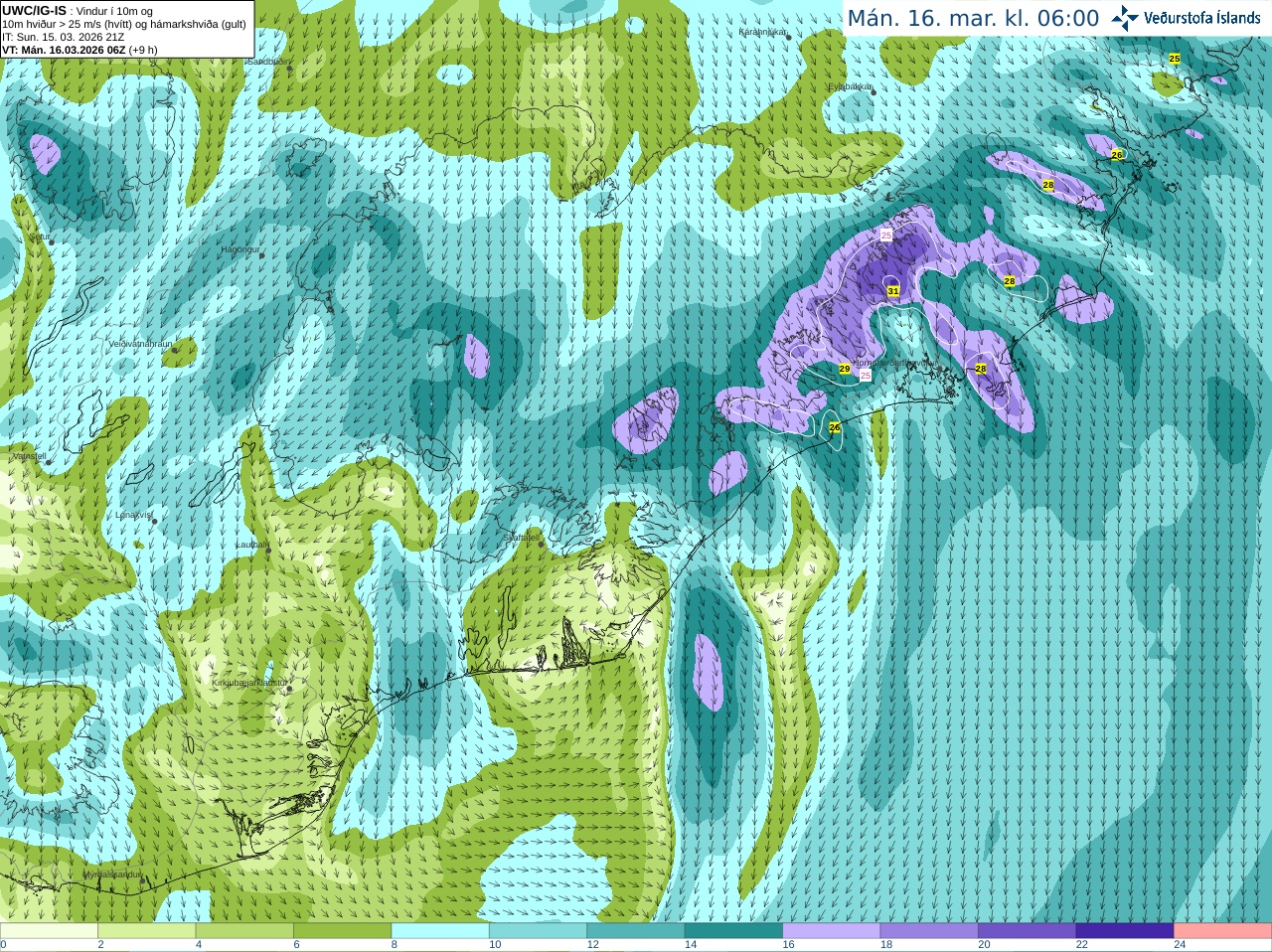Click the 12–14 m/s teal legend swatch
Screen dimensions: 1272x952
[636, 931]
